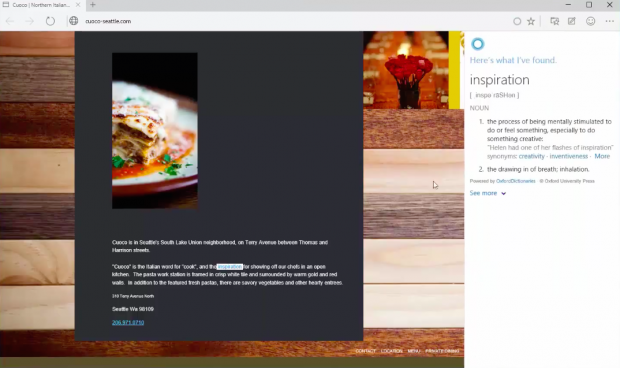Click the Forward navigation arrow
Viewport: 620px width, 368px height.
pos(30,21)
